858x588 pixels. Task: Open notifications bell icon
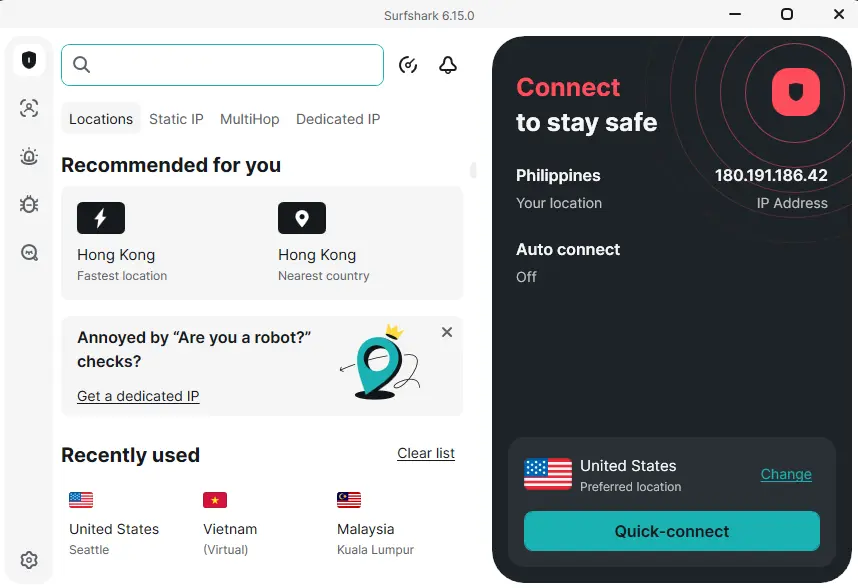pos(448,65)
